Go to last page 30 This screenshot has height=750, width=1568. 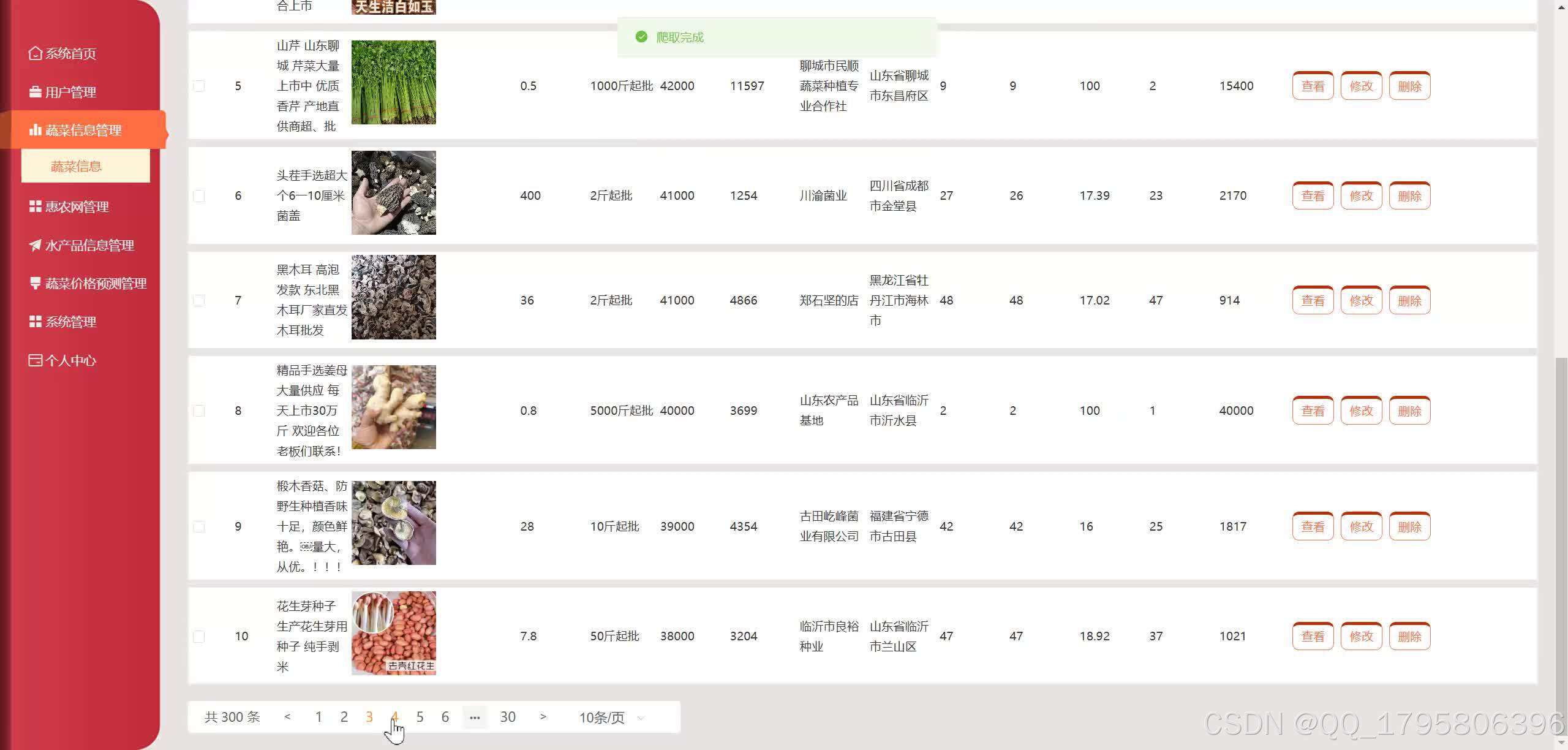tap(508, 717)
